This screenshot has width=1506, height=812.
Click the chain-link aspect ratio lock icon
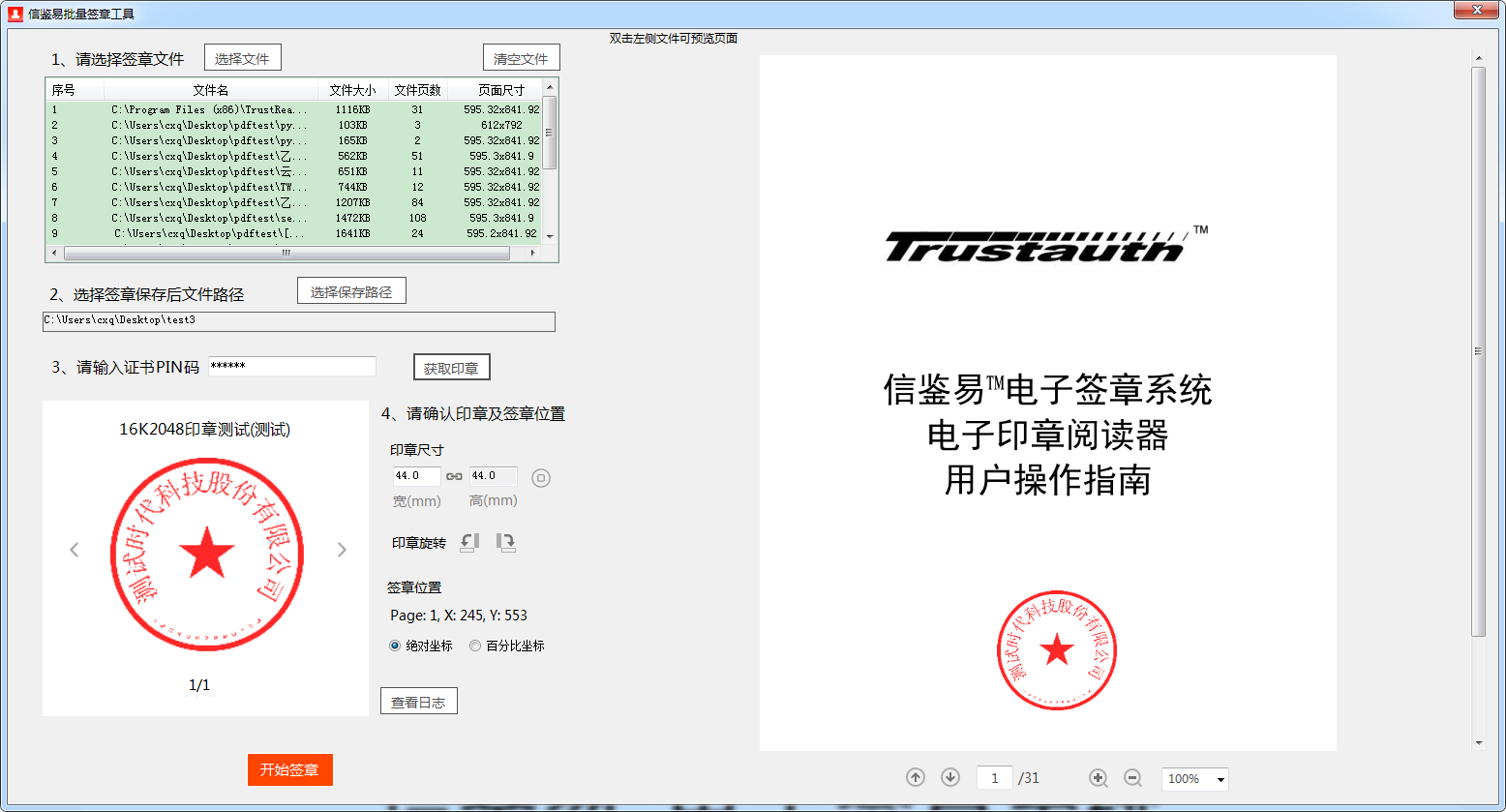tap(454, 476)
